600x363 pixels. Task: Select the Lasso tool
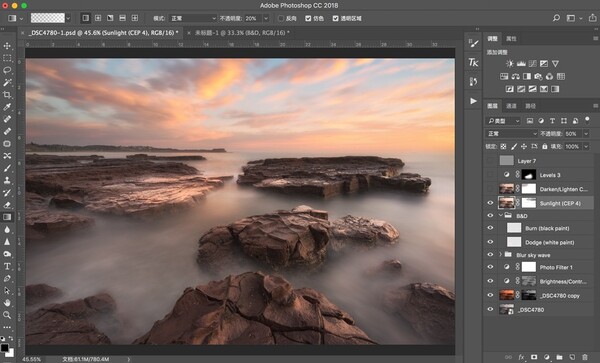7,70
